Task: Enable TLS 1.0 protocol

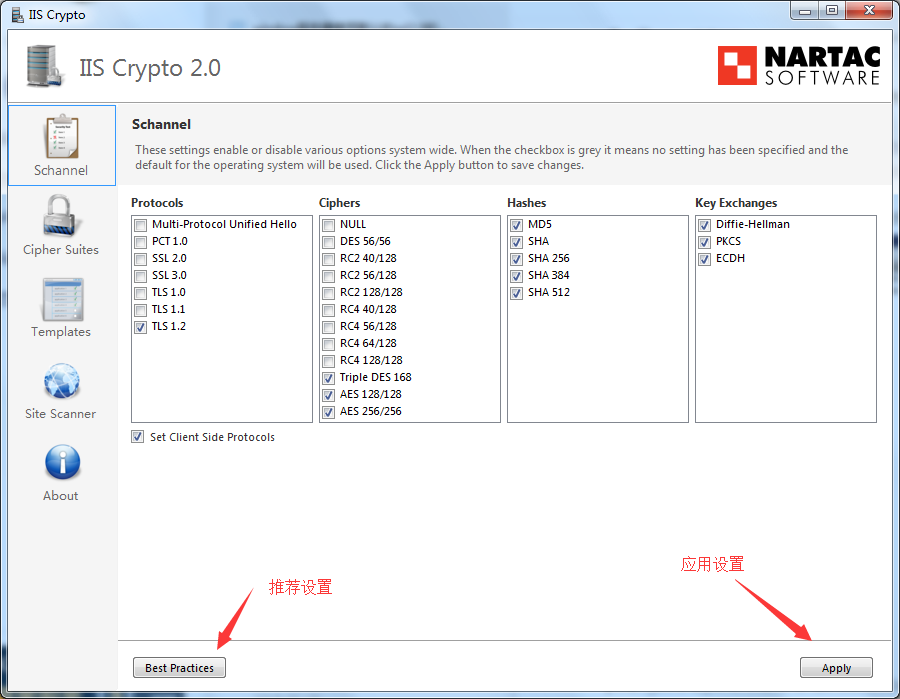Action: 141,293
